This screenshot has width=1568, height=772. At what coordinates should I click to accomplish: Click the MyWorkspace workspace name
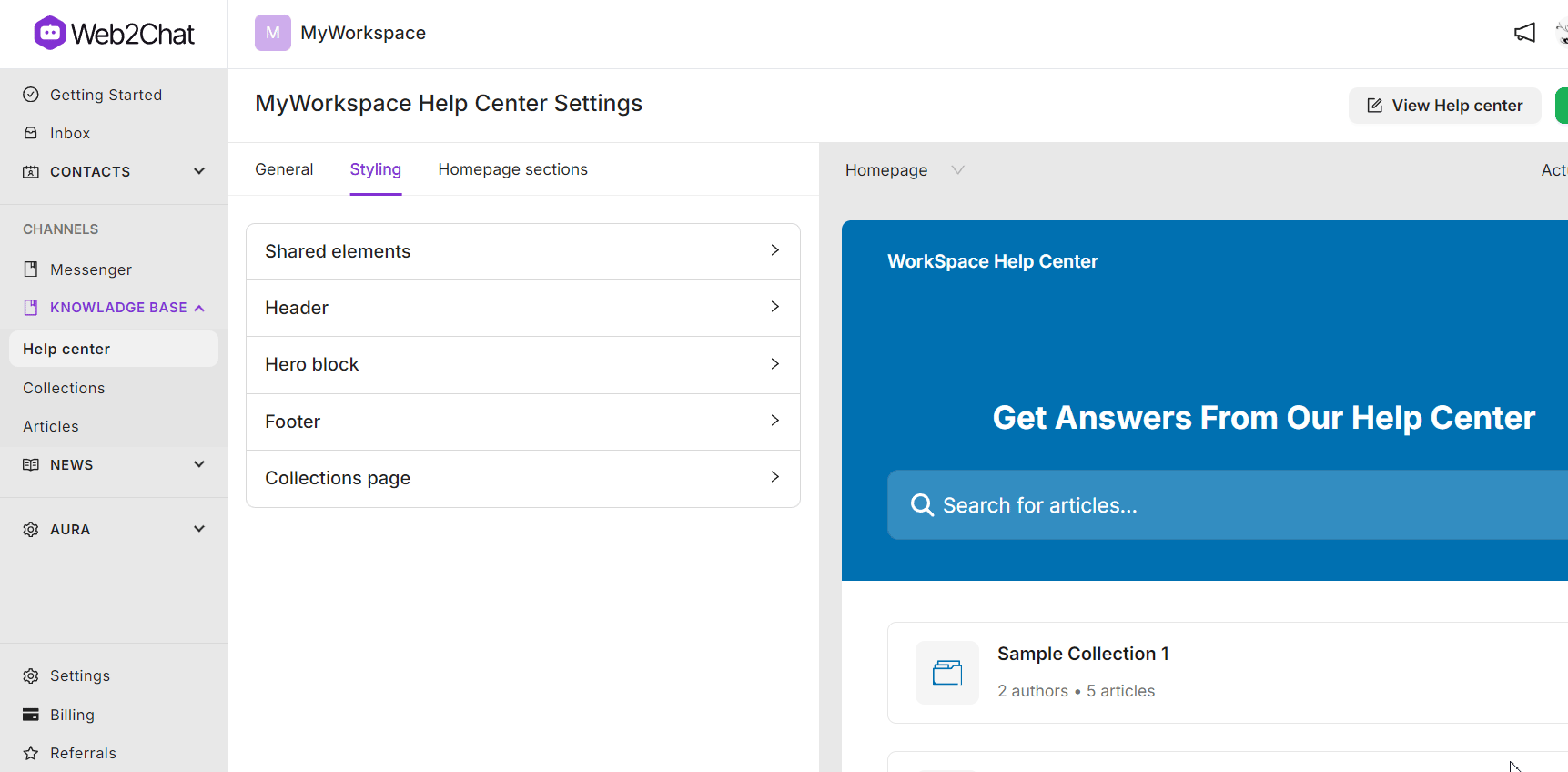(363, 33)
